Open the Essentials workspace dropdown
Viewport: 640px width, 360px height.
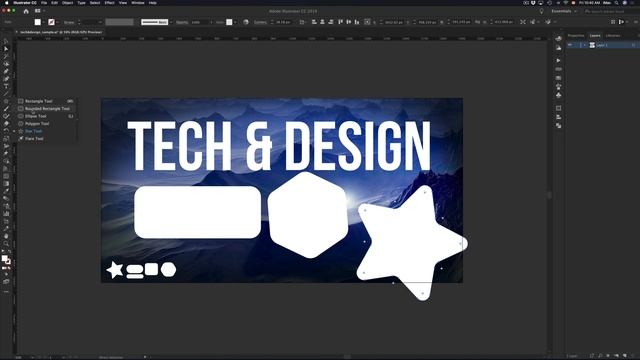point(564,11)
